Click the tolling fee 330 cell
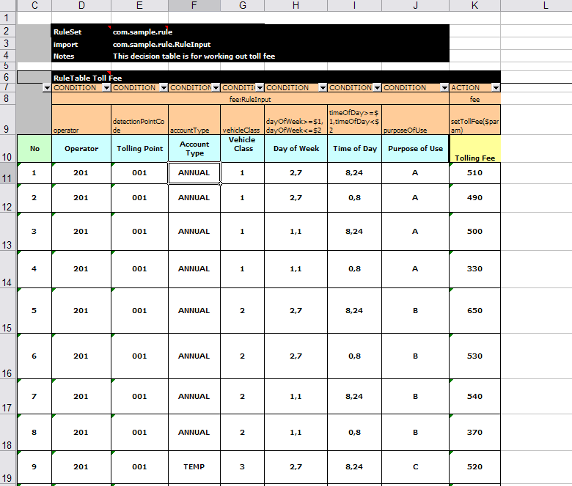The height and width of the screenshot is (486, 572). 475,269
